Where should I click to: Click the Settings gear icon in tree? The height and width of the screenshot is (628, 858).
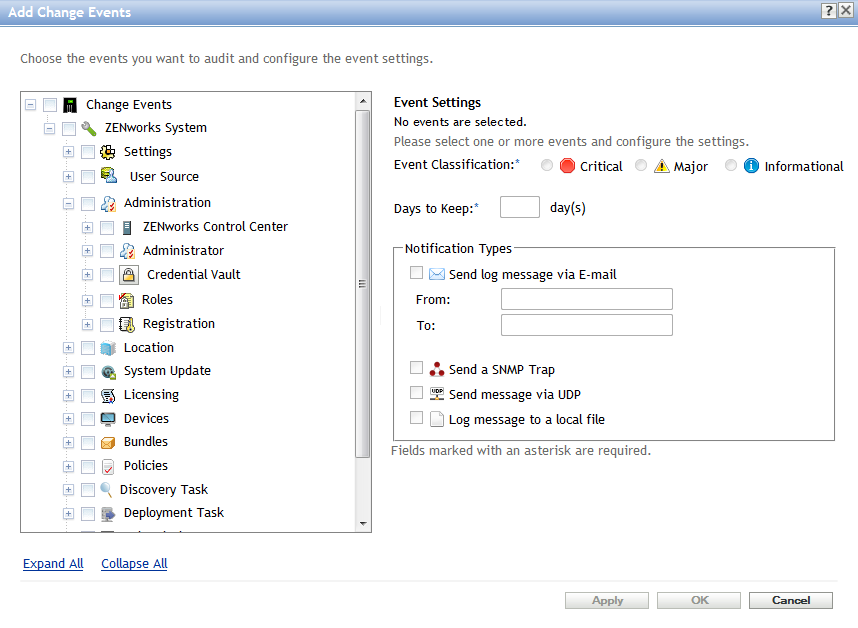[108, 152]
